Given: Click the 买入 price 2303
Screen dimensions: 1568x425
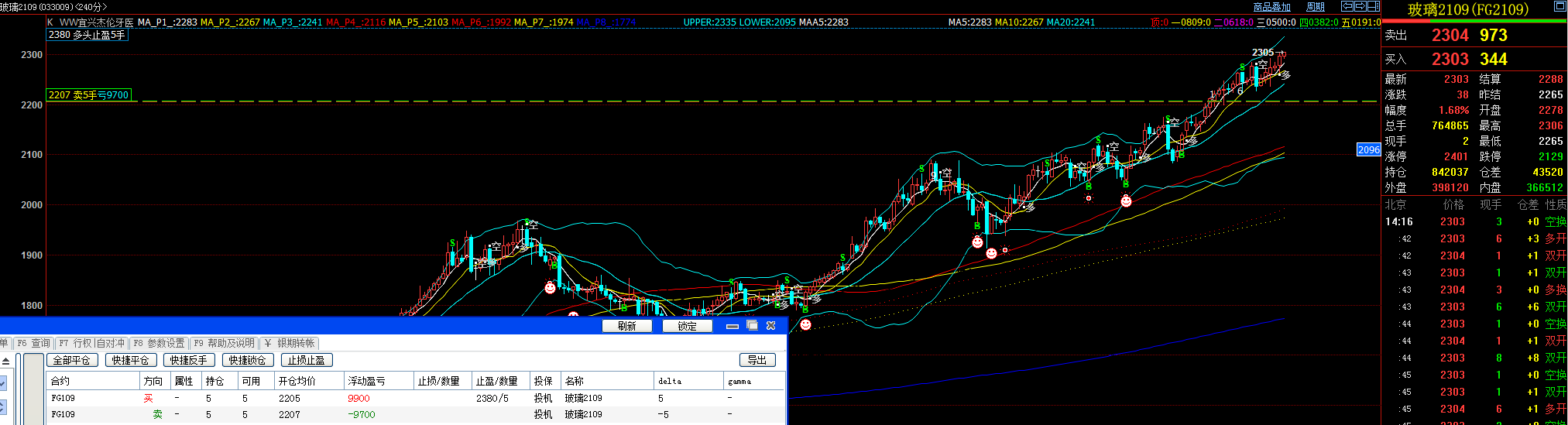Looking at the screenshot, I should [x=1450, y=59].
